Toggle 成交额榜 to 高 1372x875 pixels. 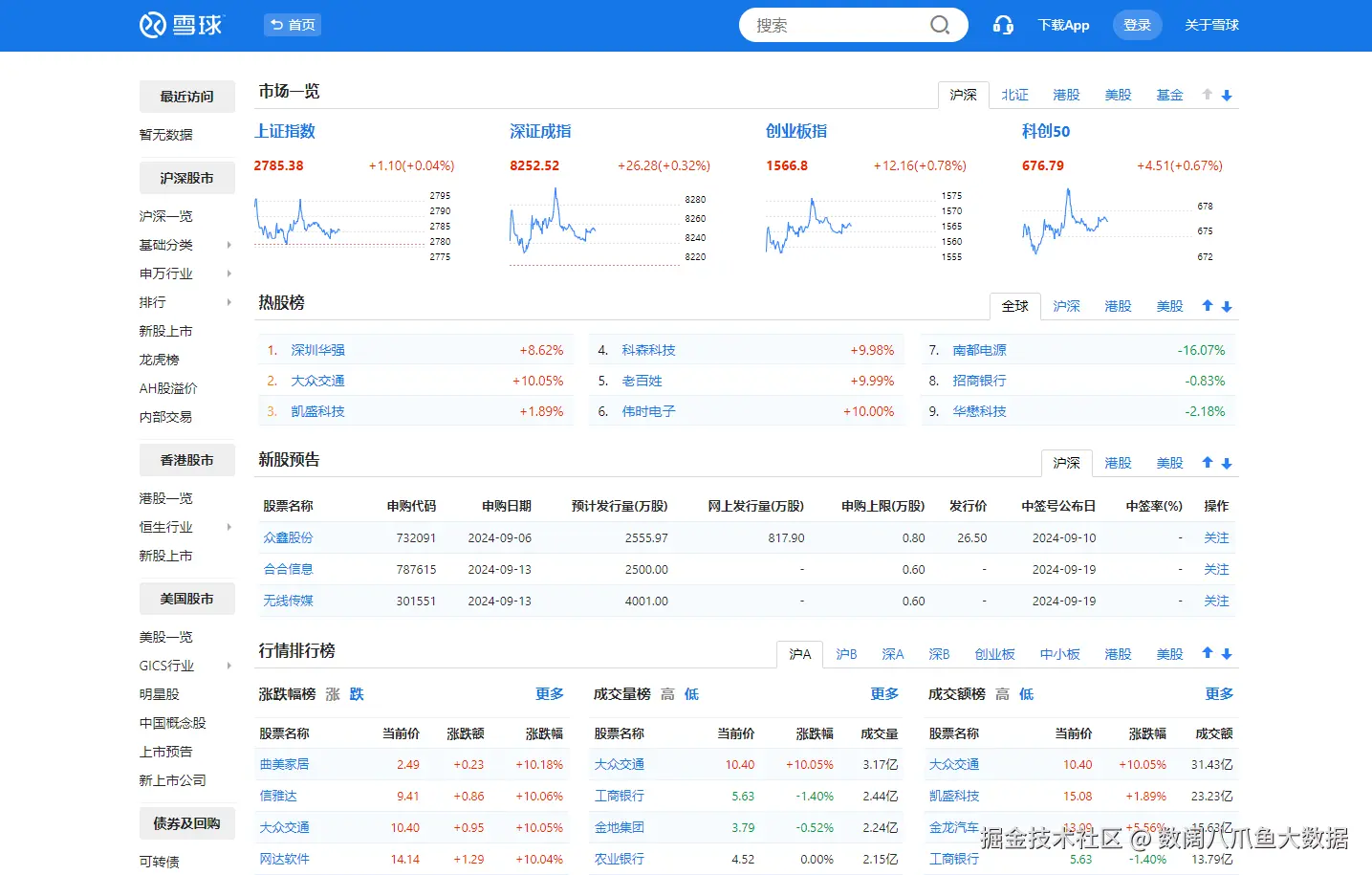point(1002,694)
